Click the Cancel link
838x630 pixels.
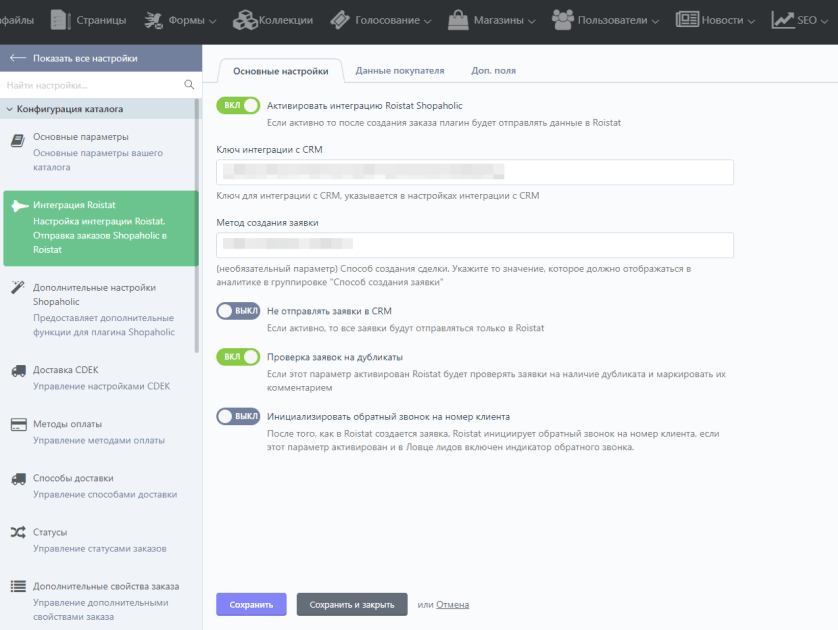(x=452, y=604)
